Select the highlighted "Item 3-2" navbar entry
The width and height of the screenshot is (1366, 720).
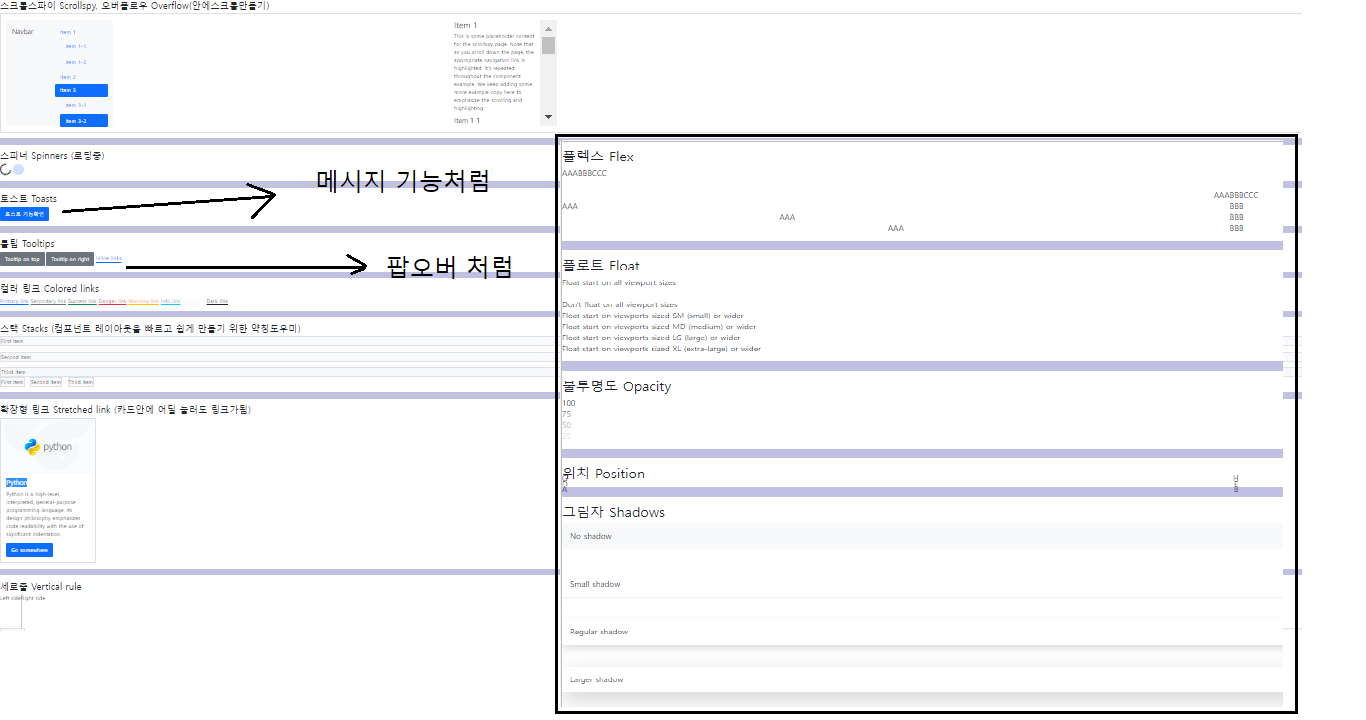click(x=82, y=121)
